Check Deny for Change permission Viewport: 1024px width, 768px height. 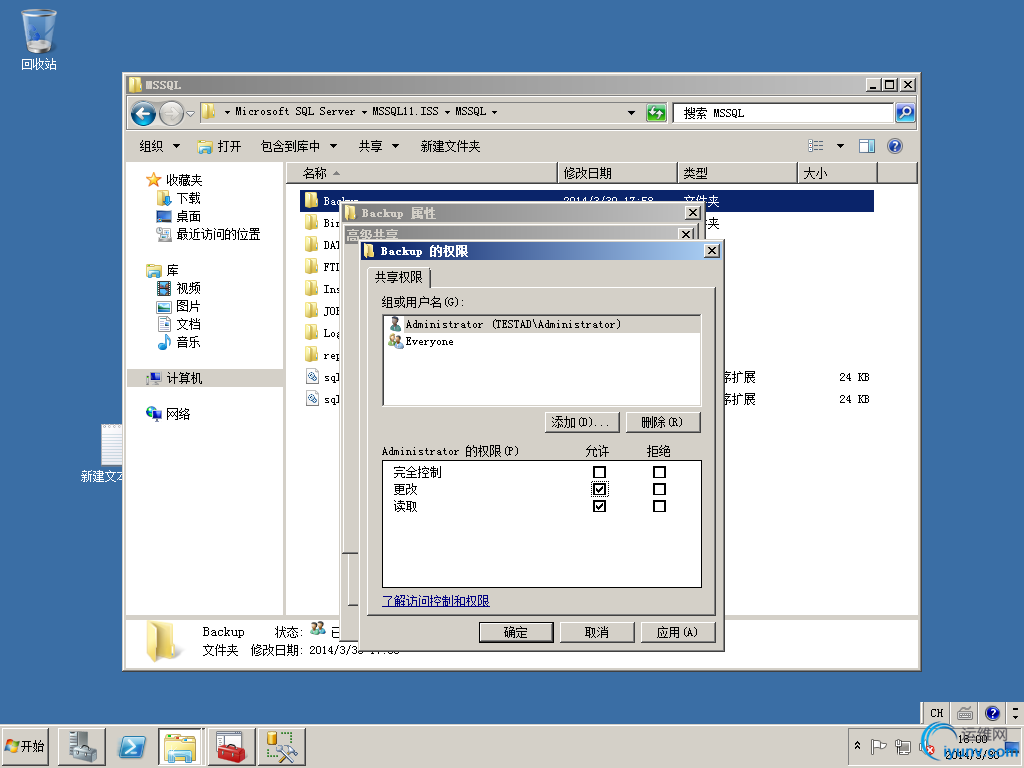coord(659,489)
